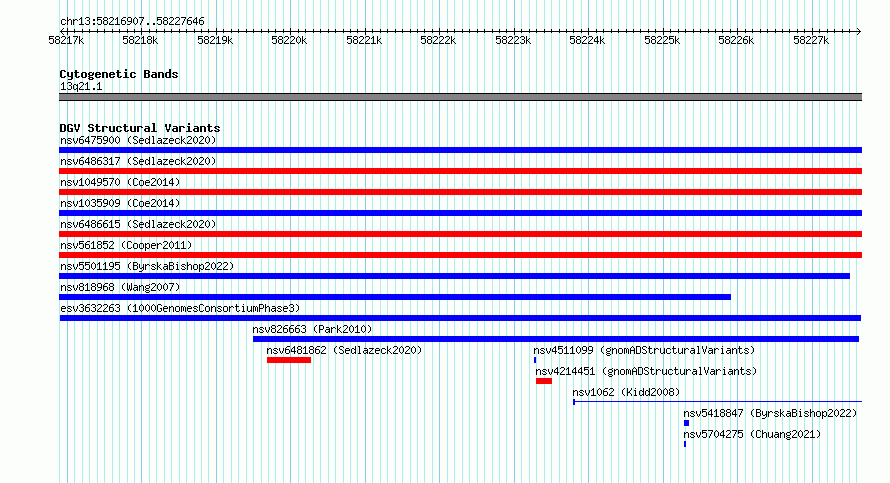The image size is (890, 483).
Task: Click the 58223k ruler tick label
Action: [513, 40]
